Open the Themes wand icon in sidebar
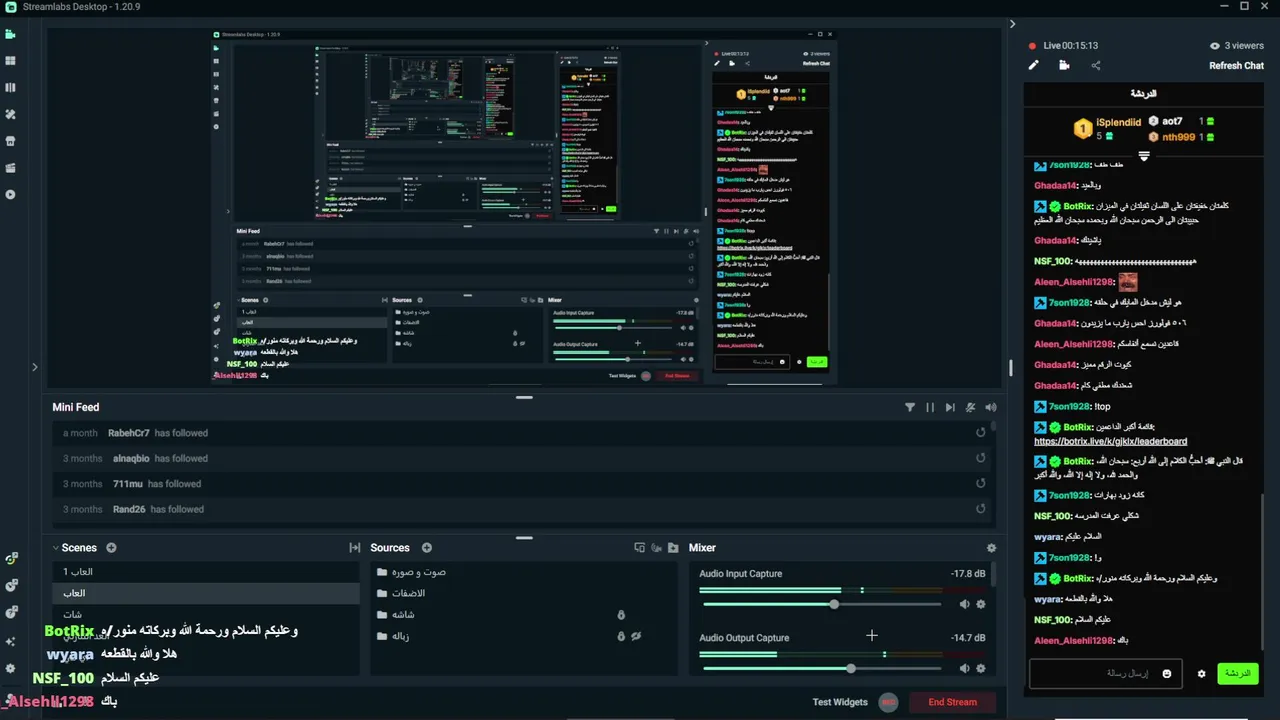The width and height of the screenshot is (1280, 720). pos(11,114)
